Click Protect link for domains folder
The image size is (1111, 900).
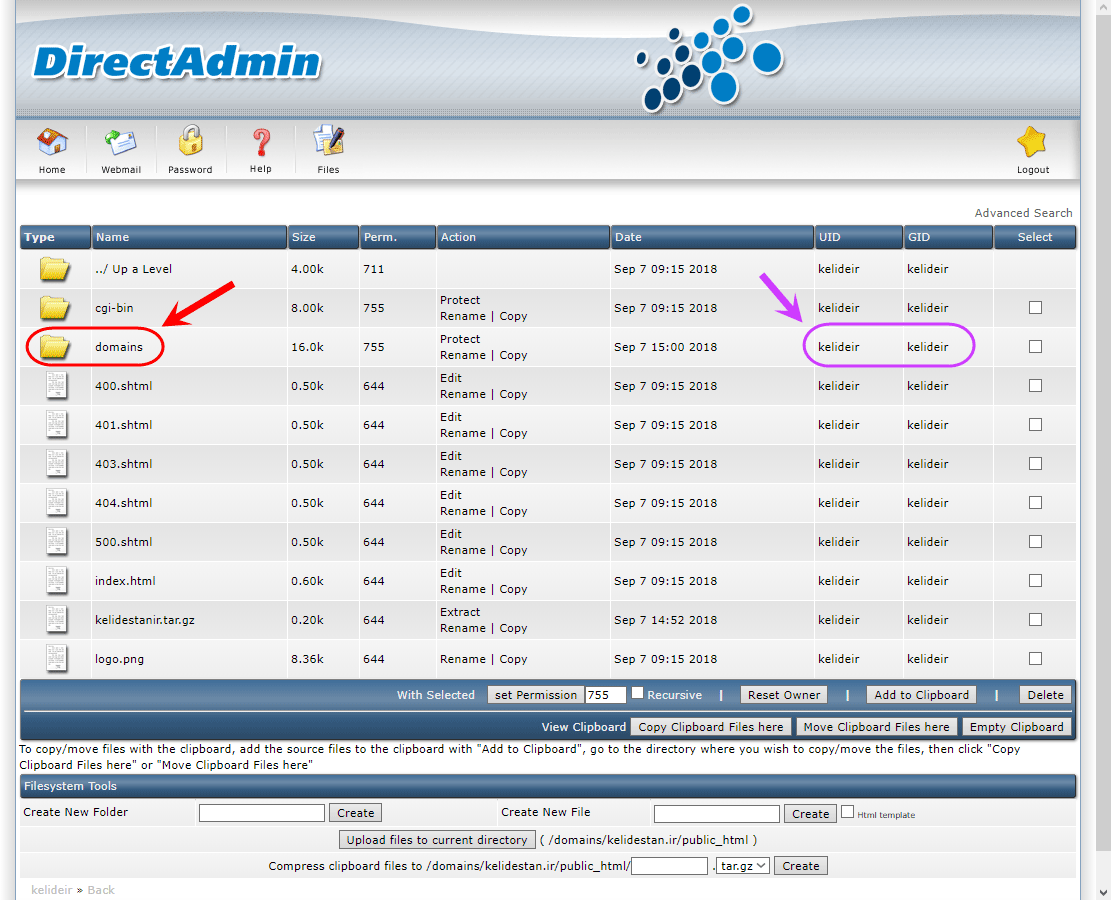460,339
